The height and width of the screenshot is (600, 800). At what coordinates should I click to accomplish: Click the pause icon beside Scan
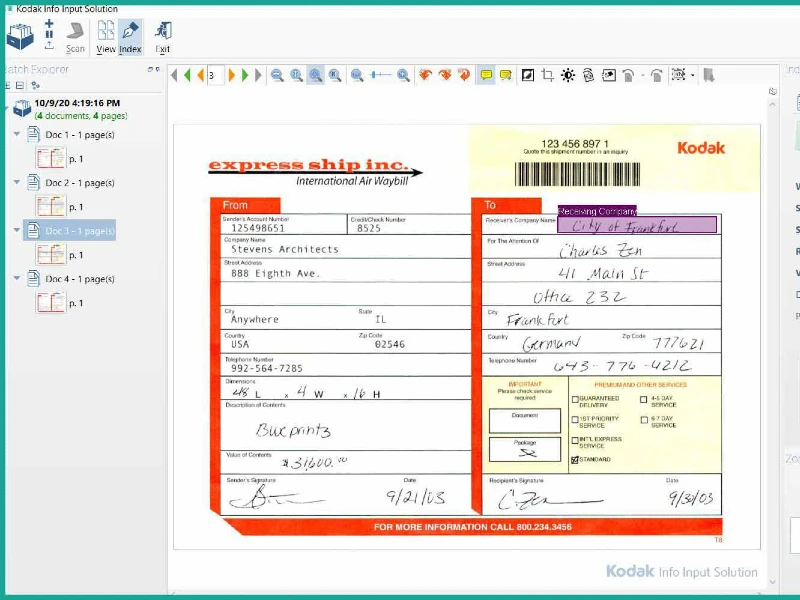pyautogui.click(x=49, y=34)
